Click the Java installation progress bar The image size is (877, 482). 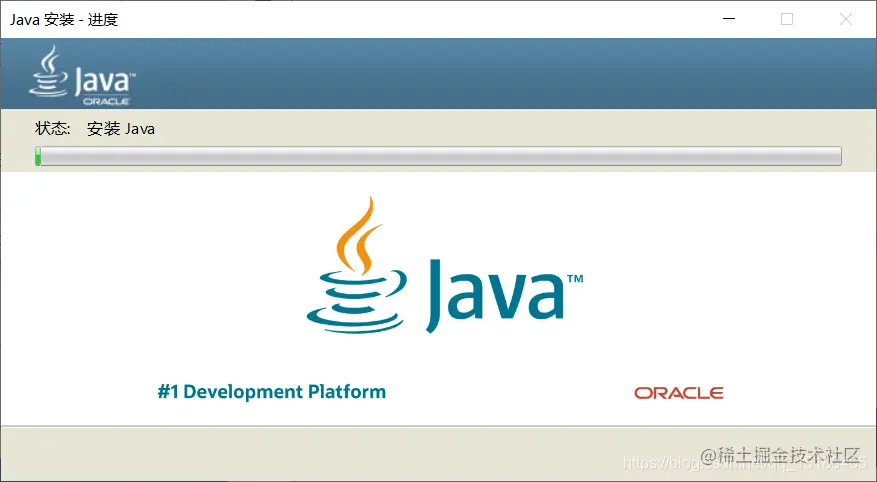click(438, 156)
